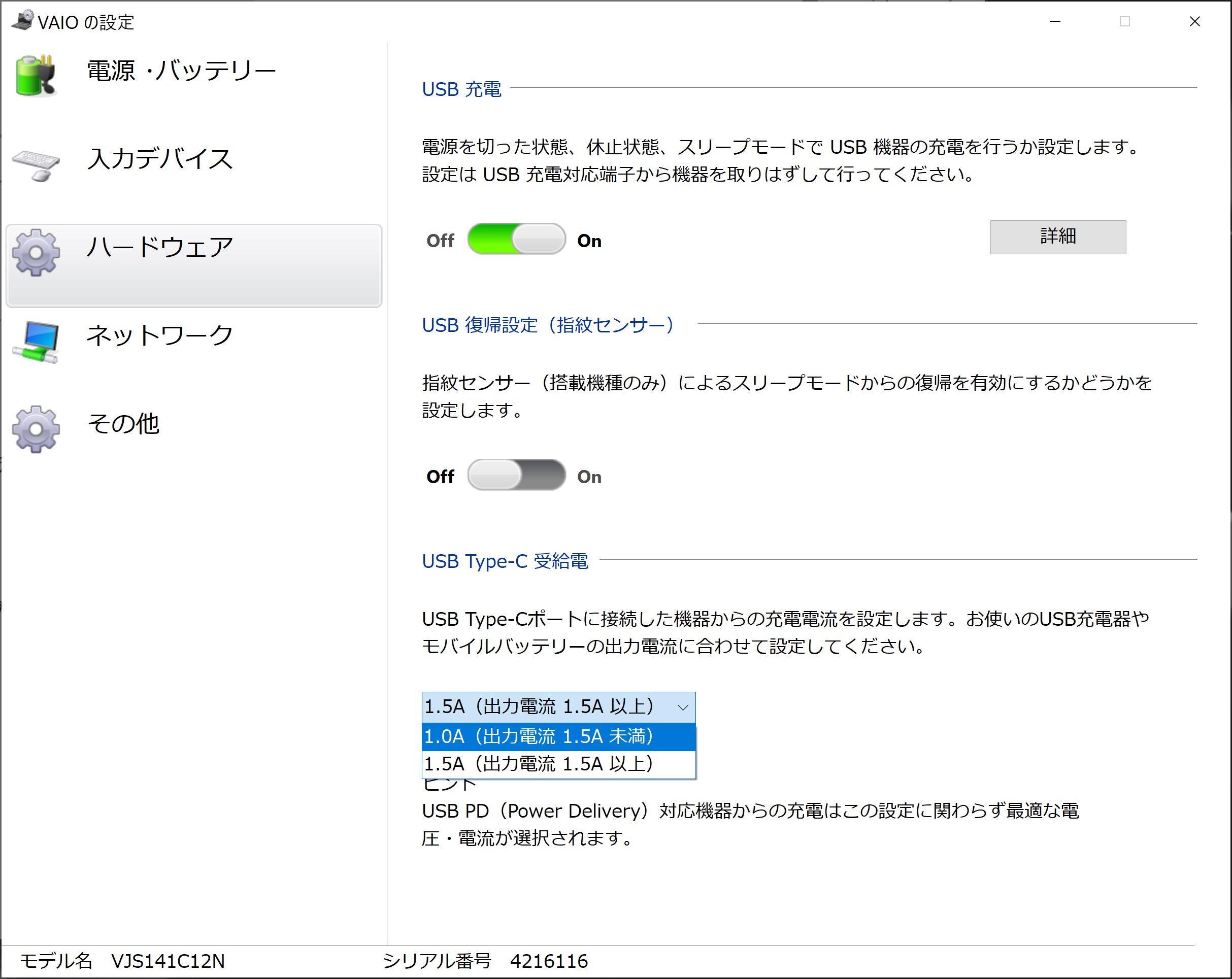Choose 1.0A（出力電流 1.5A 未満） option
The image size is (1232, 979).
point(558,737)
